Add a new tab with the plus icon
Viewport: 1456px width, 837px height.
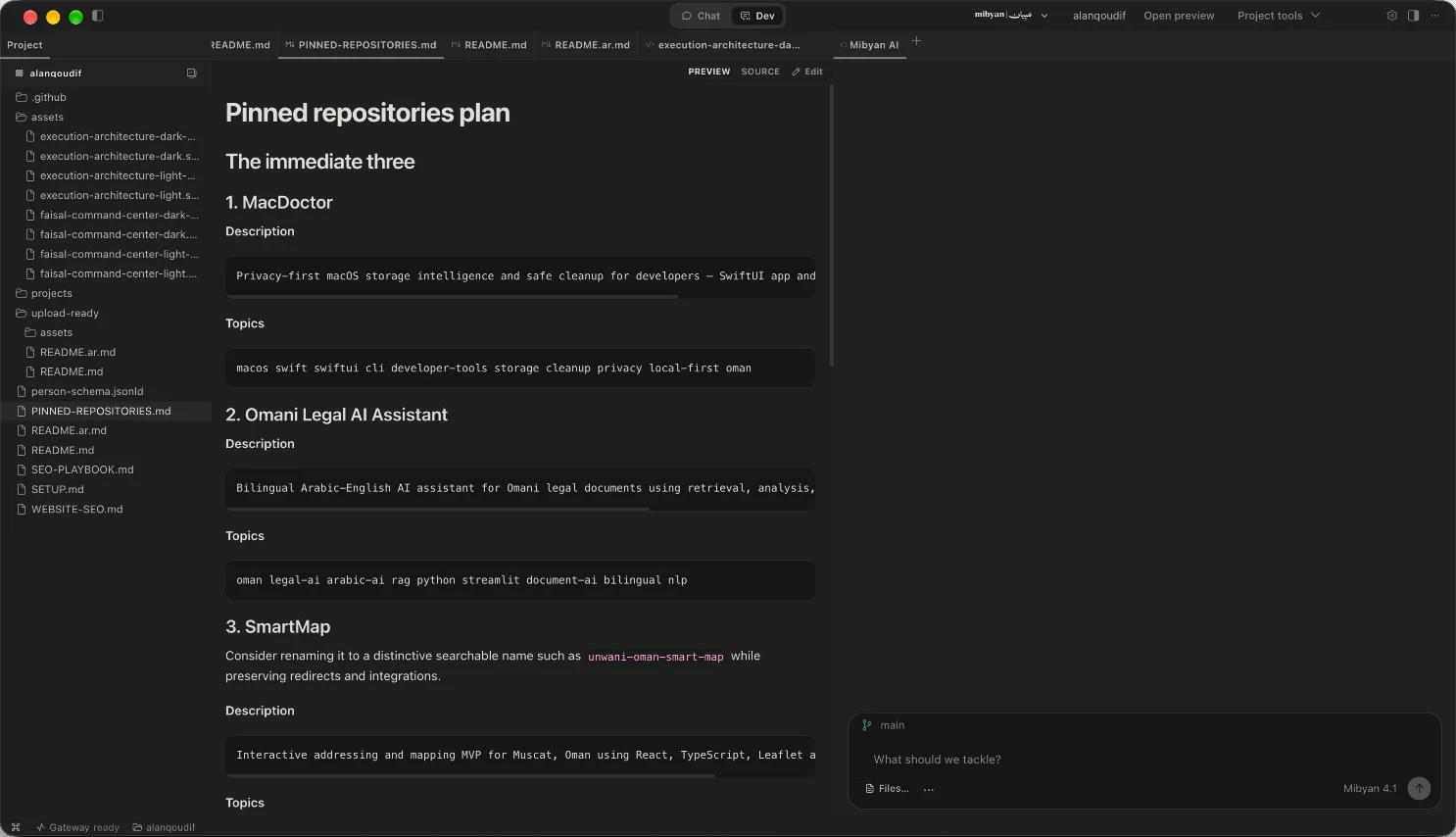(916, 41)
